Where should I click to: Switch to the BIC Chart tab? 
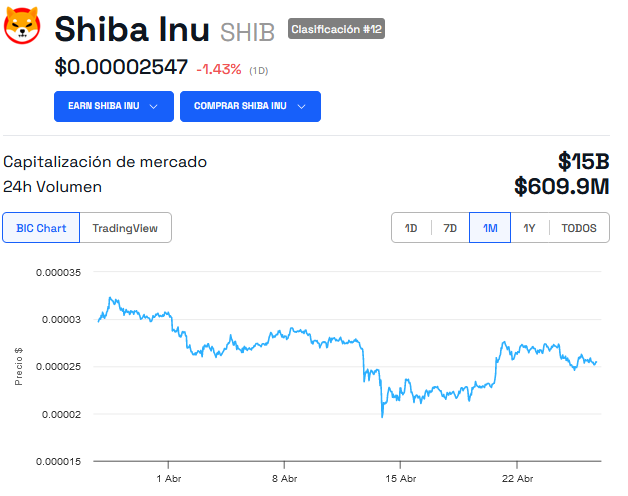click(41, 228)
